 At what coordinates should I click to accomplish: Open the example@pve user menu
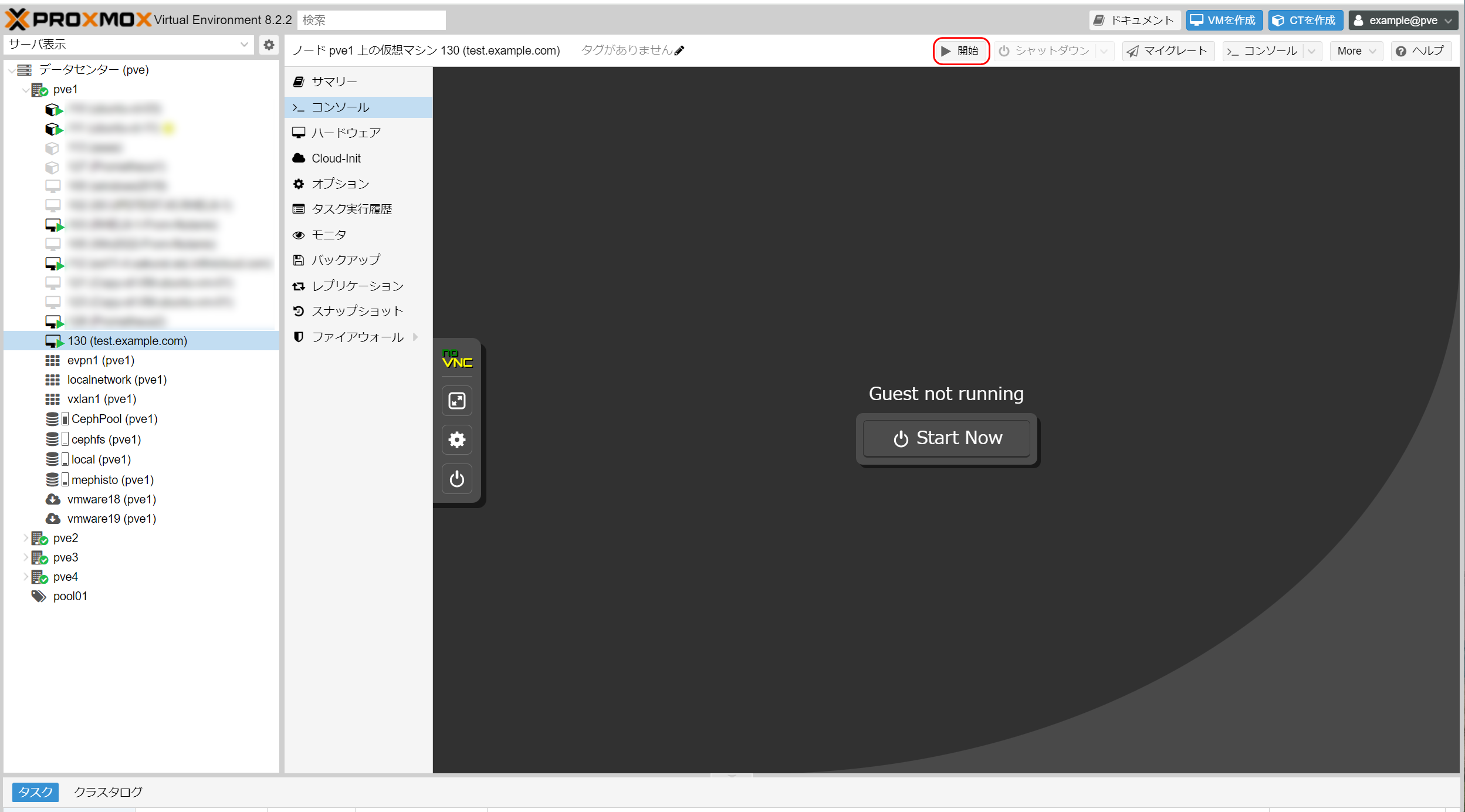click(x=1403, y=21)
